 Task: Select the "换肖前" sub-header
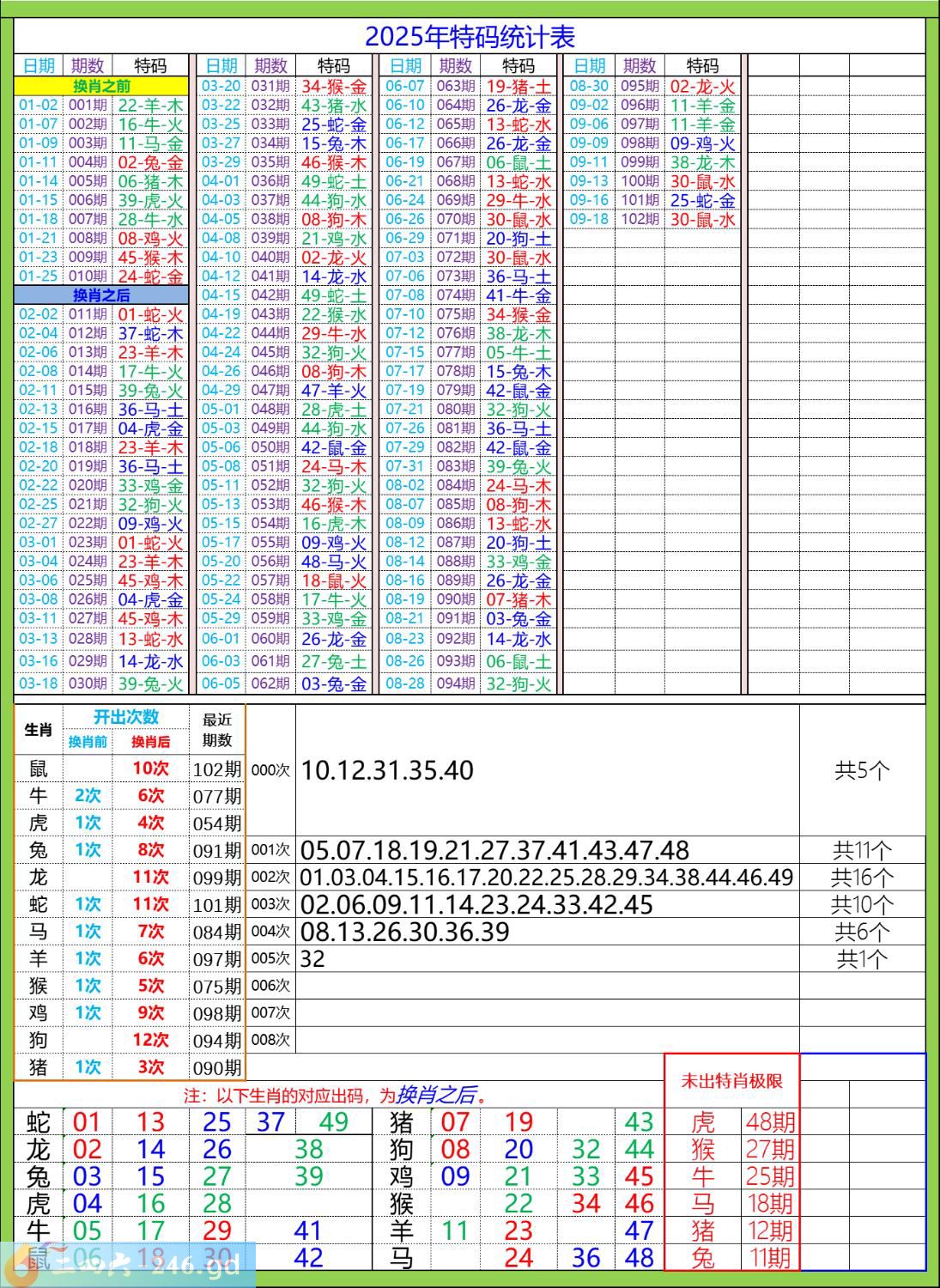coord(88,742)
